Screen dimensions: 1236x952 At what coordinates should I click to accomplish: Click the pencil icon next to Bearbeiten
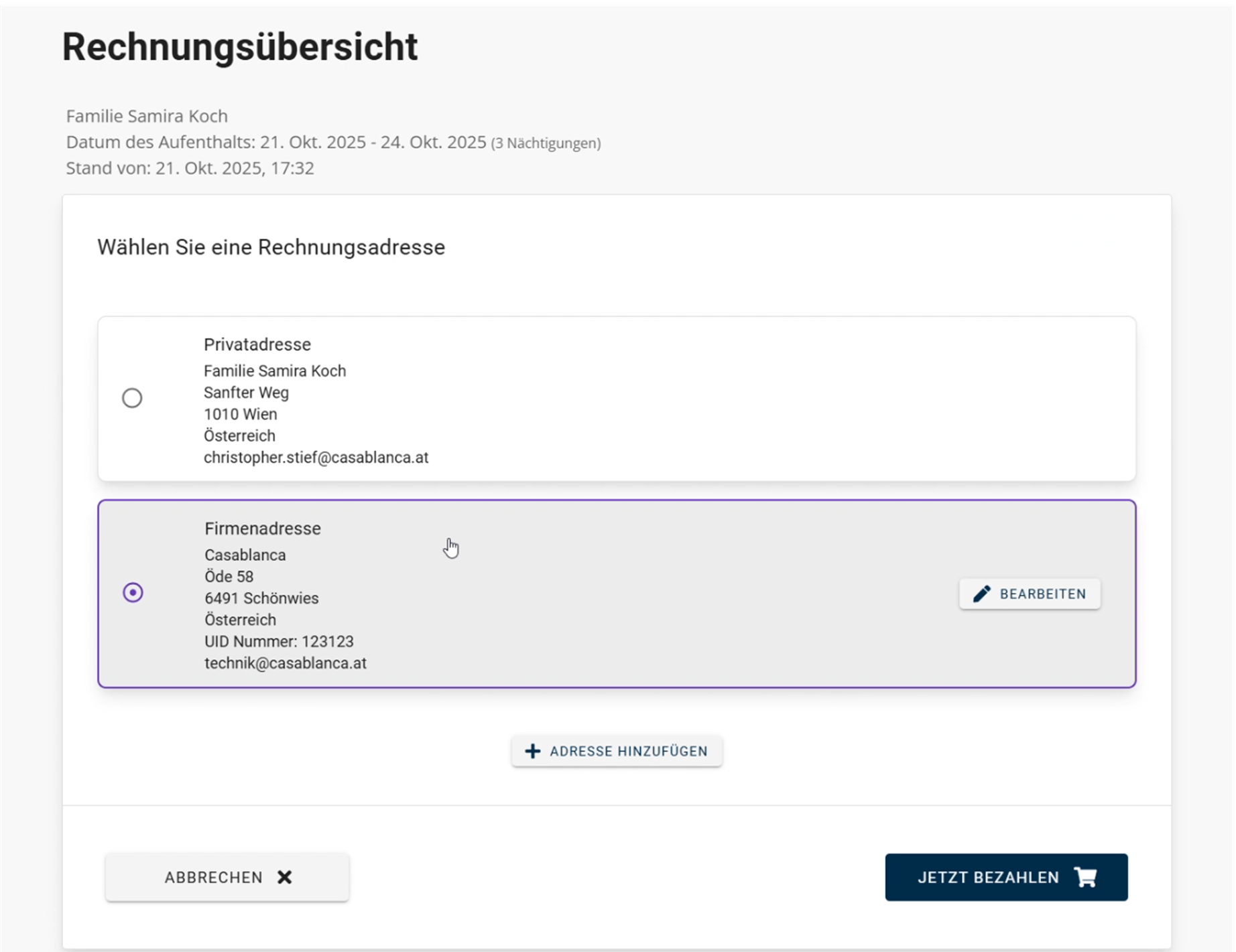(981, 594)
